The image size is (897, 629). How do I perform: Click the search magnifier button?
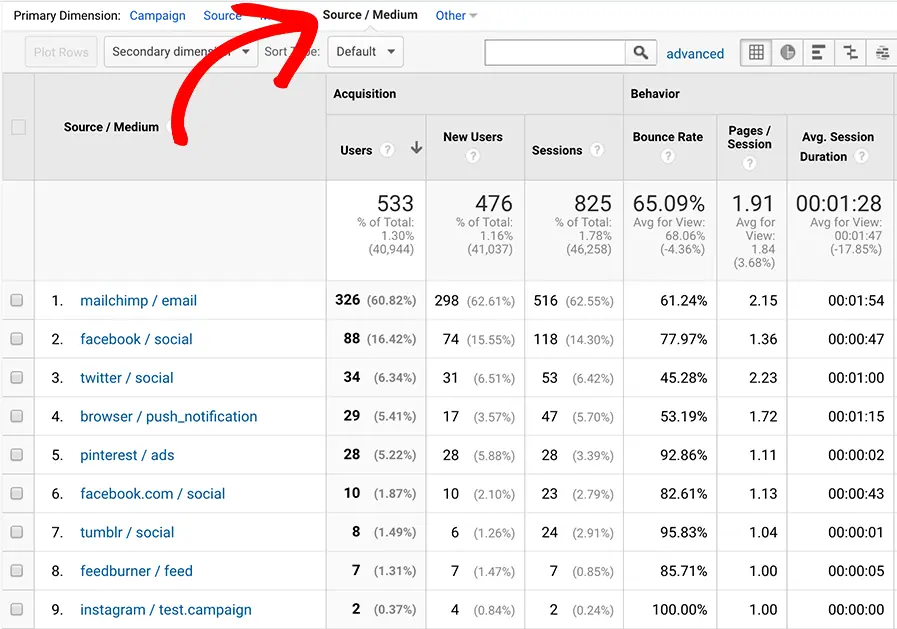pos(641,53)
